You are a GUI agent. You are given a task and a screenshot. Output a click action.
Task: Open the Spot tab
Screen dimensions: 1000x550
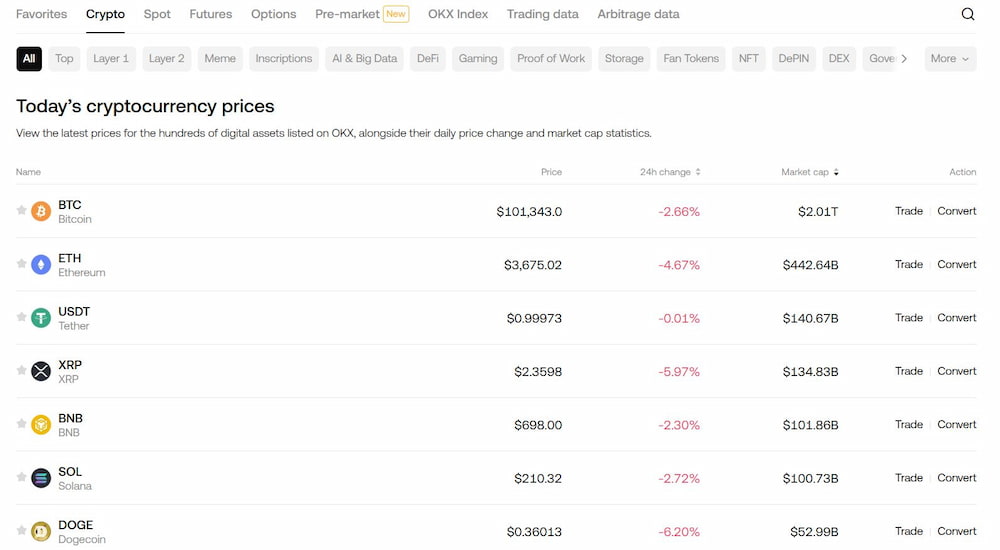click(x=157, y=14)
